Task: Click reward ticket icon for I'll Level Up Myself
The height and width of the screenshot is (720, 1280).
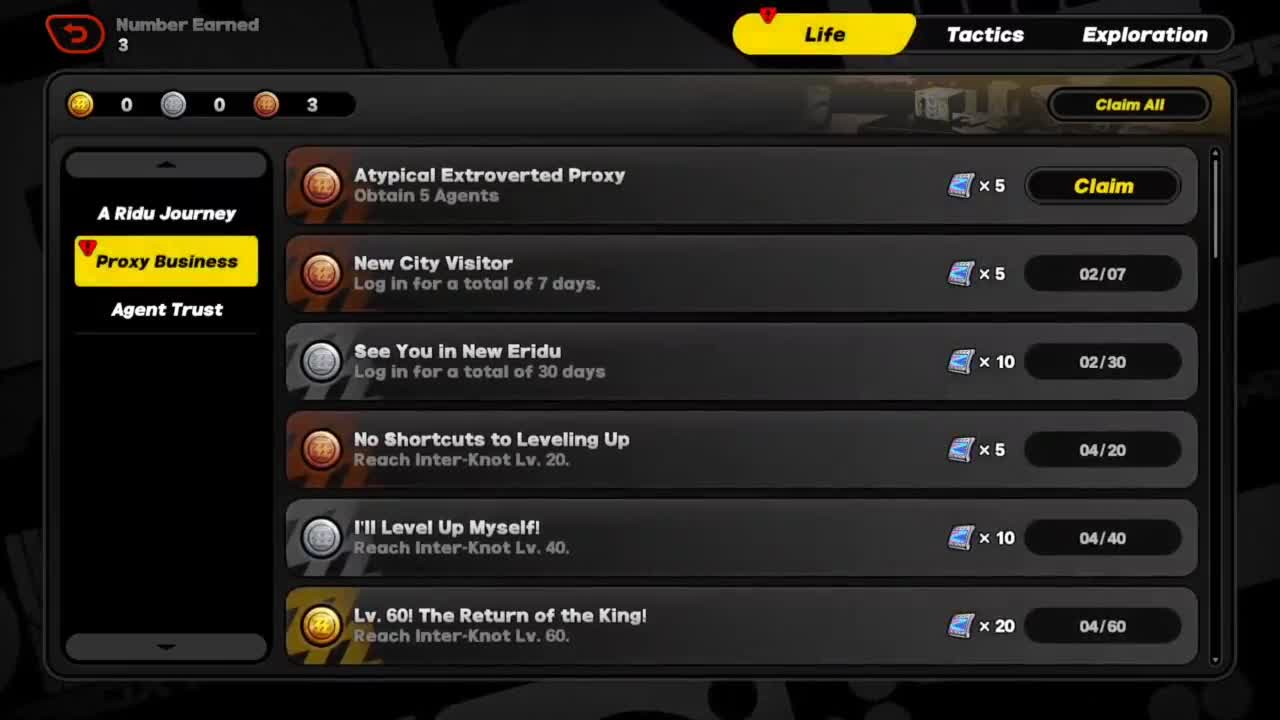Action: (x=961, y=538)
